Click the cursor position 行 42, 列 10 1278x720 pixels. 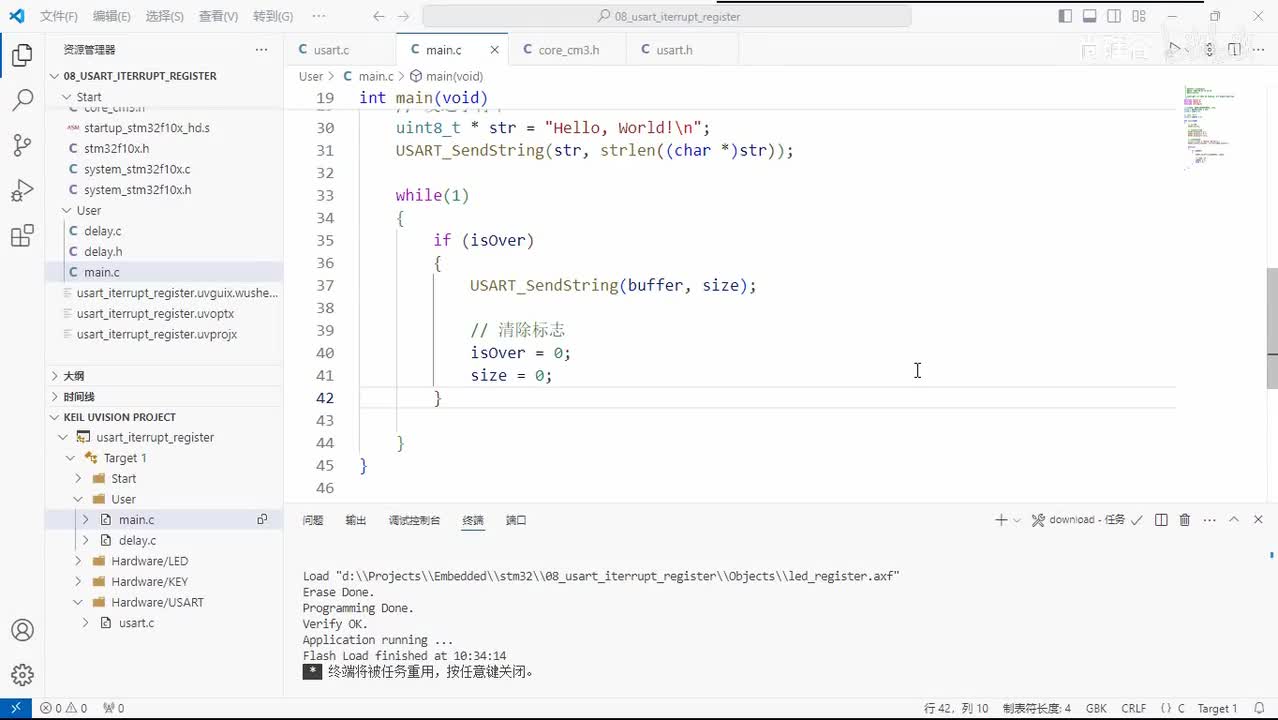coord(956,708)
